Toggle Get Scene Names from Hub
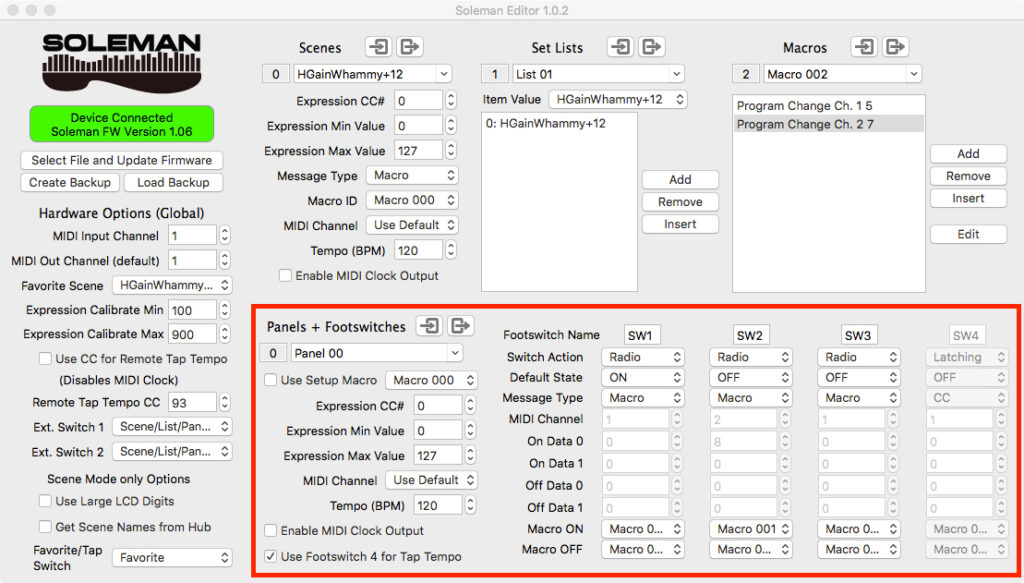Viewport: 1024px width, 583px height. coord(45,526)
